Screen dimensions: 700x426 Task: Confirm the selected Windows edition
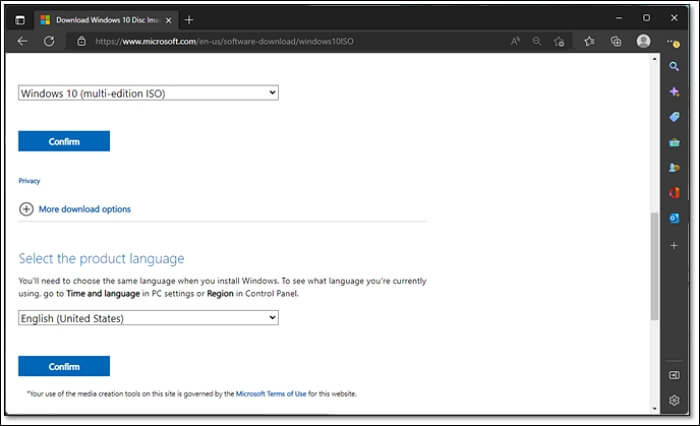pyautogui.click(x=64, y=141)
